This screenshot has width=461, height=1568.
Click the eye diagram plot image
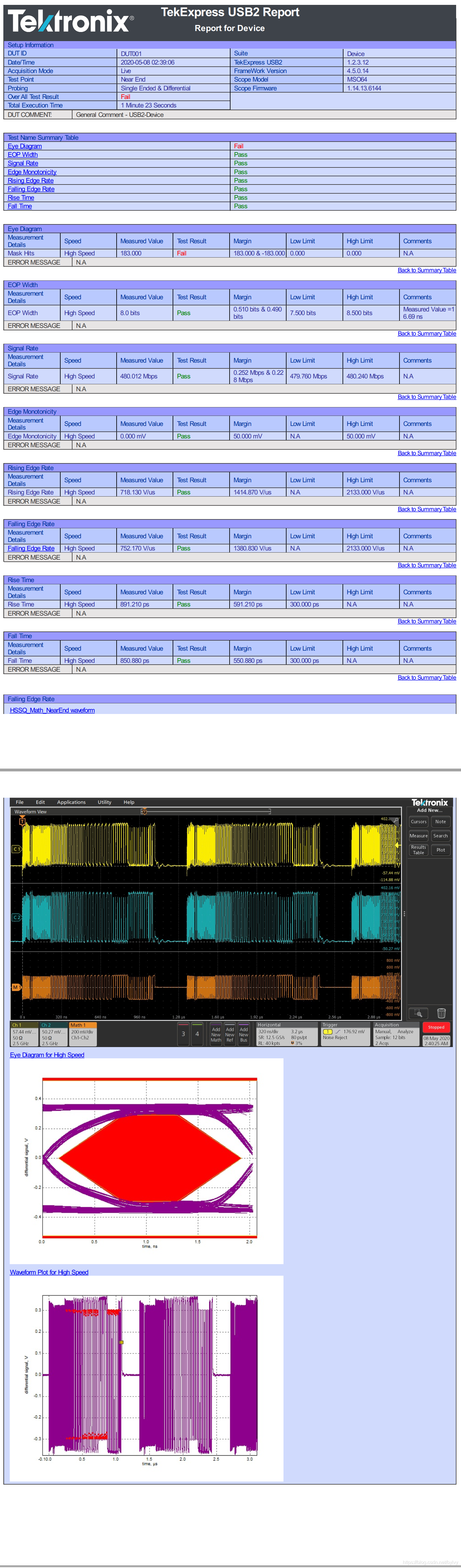tap(147, 1162)
